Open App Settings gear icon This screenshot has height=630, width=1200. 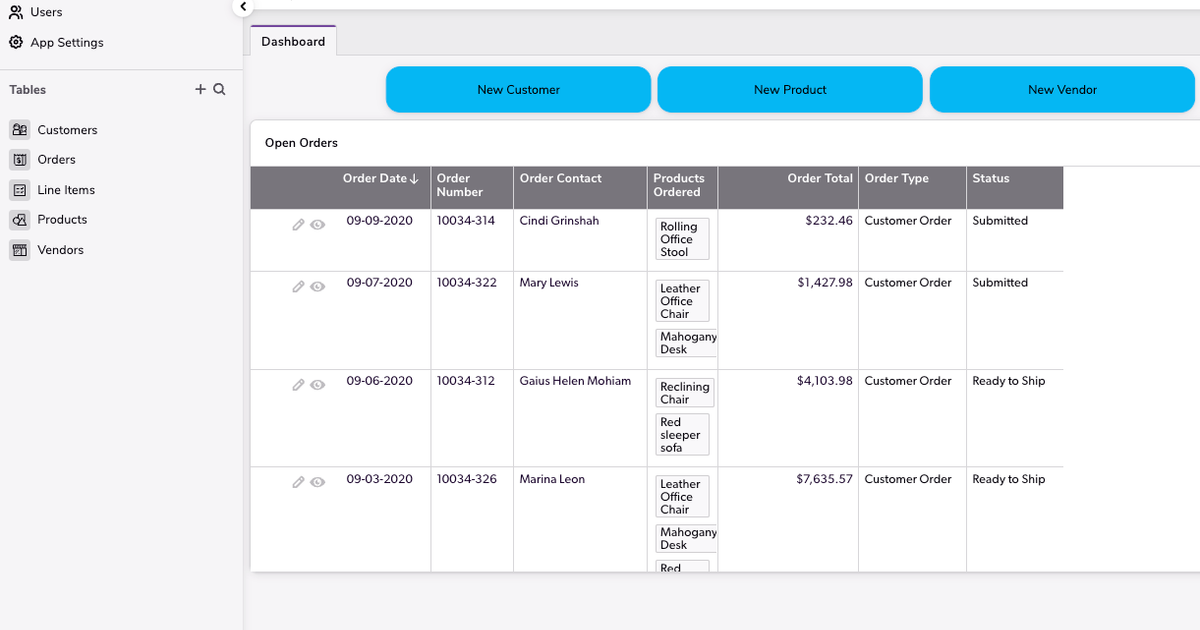[16, 42]
